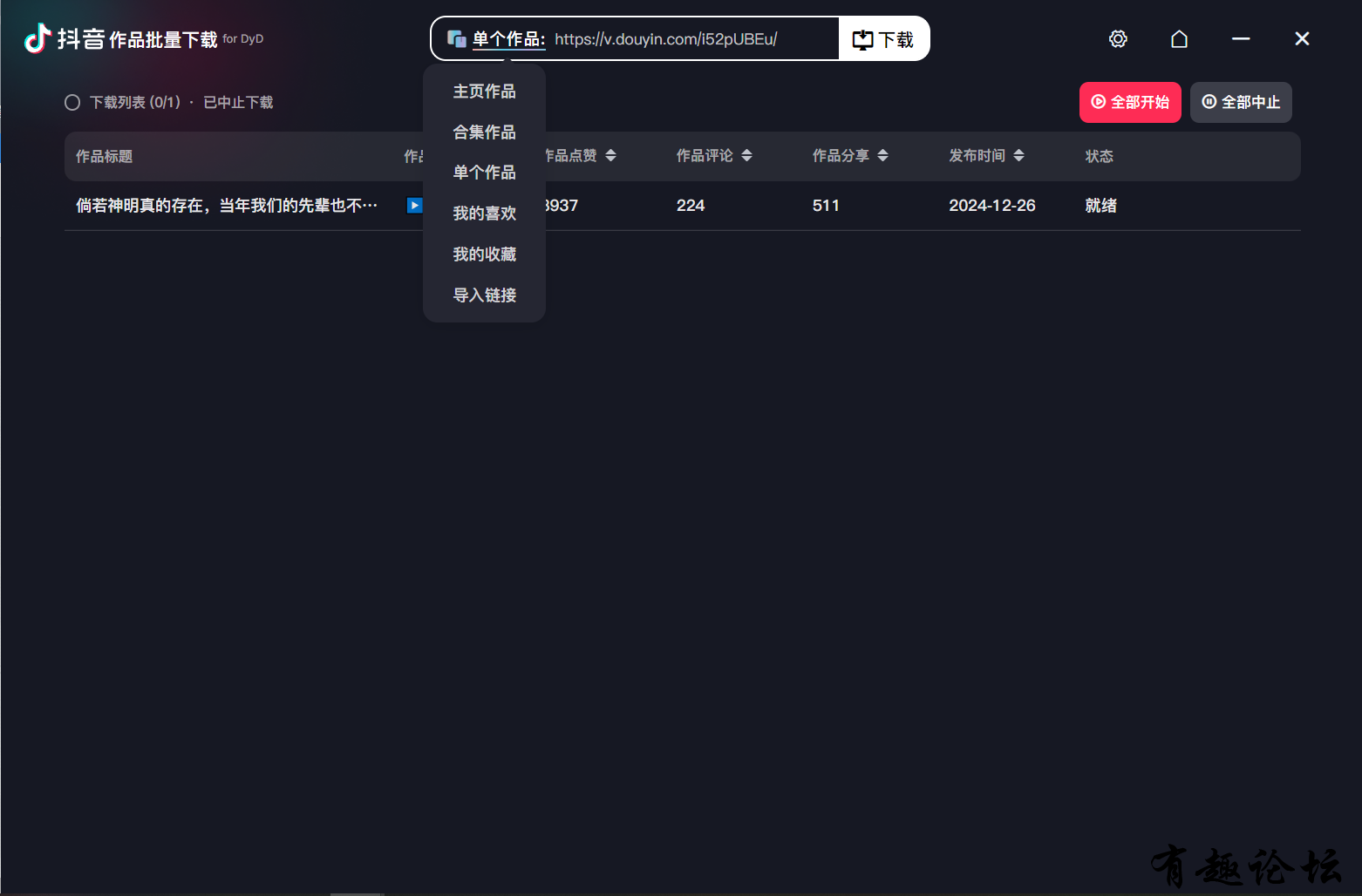Image resolution: width=1362 pixels, height=896 pixels.
Task: Click the link-type icon before 单个作品
Action: [457, 38]
